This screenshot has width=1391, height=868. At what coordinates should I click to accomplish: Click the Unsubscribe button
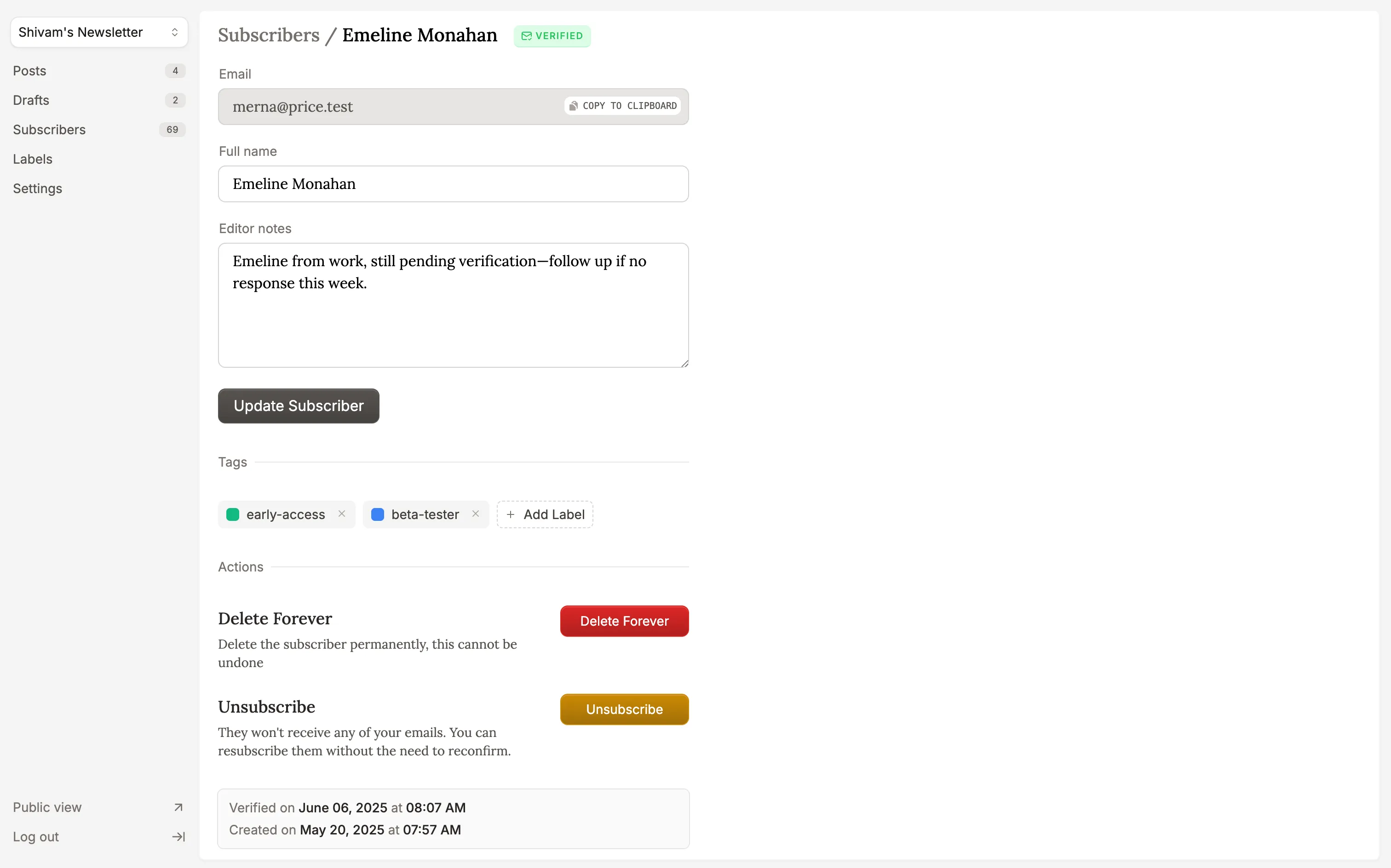624,709
